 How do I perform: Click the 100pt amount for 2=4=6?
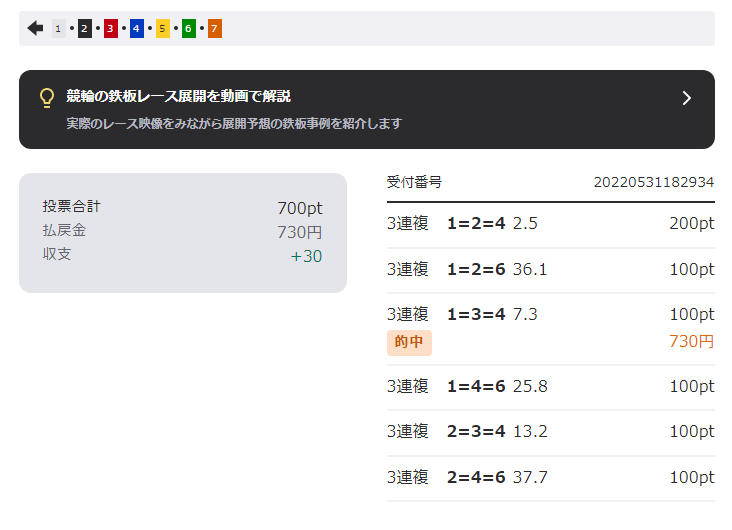[692, 477]
